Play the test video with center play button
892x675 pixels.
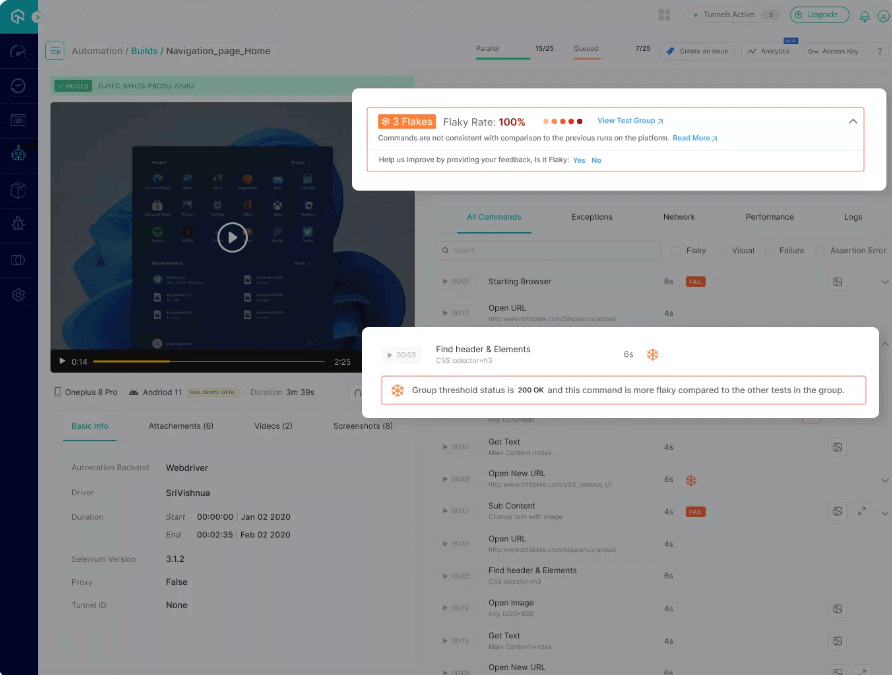[232, 237]
